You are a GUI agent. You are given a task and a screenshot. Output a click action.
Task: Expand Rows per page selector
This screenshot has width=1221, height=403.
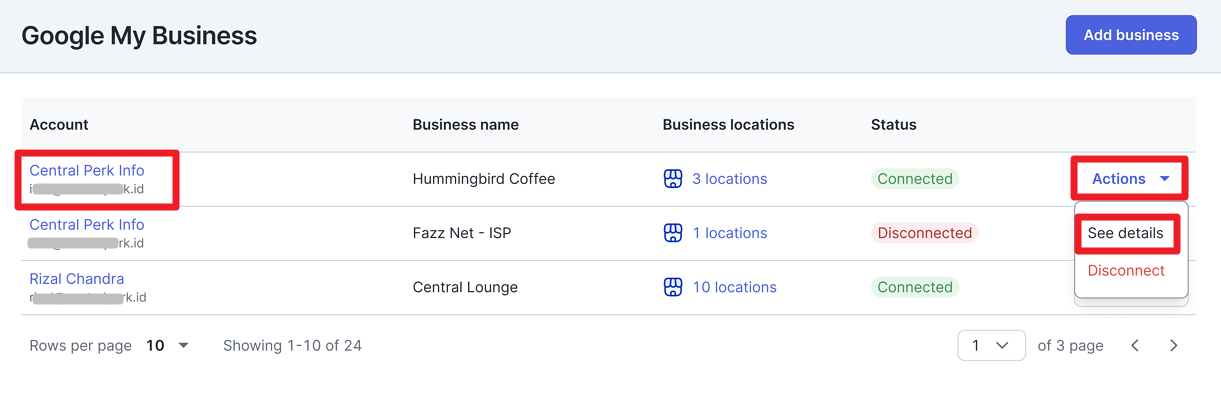[x=167, y=345]
